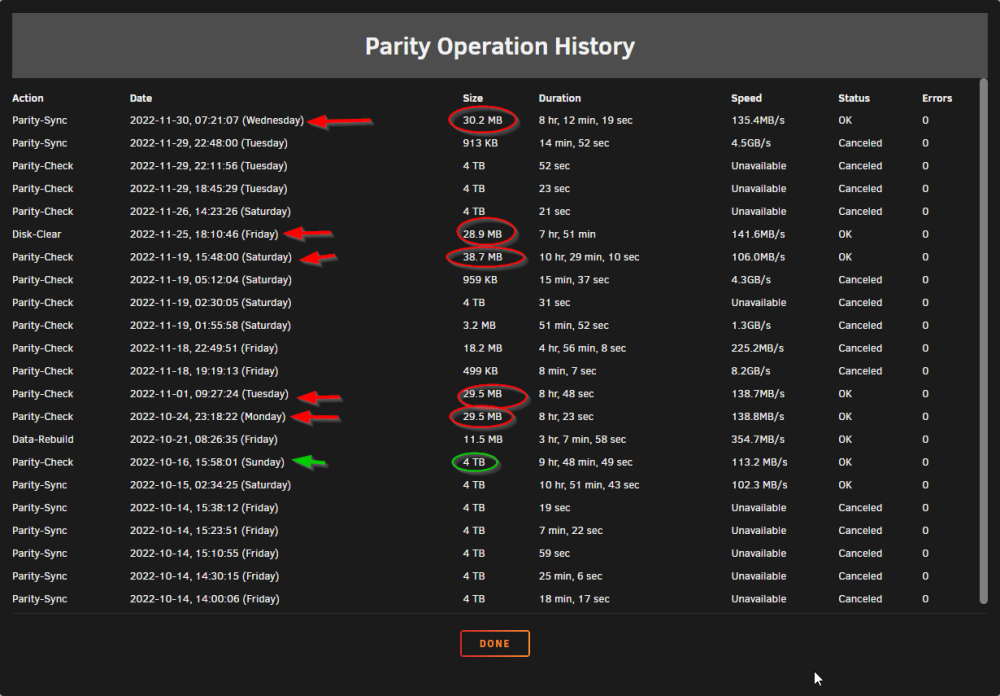Select the date 2022-11-30, 07:21:07 (Wednesday)
This screenshot has width=1000, height=696.
(x=217, y=121)
